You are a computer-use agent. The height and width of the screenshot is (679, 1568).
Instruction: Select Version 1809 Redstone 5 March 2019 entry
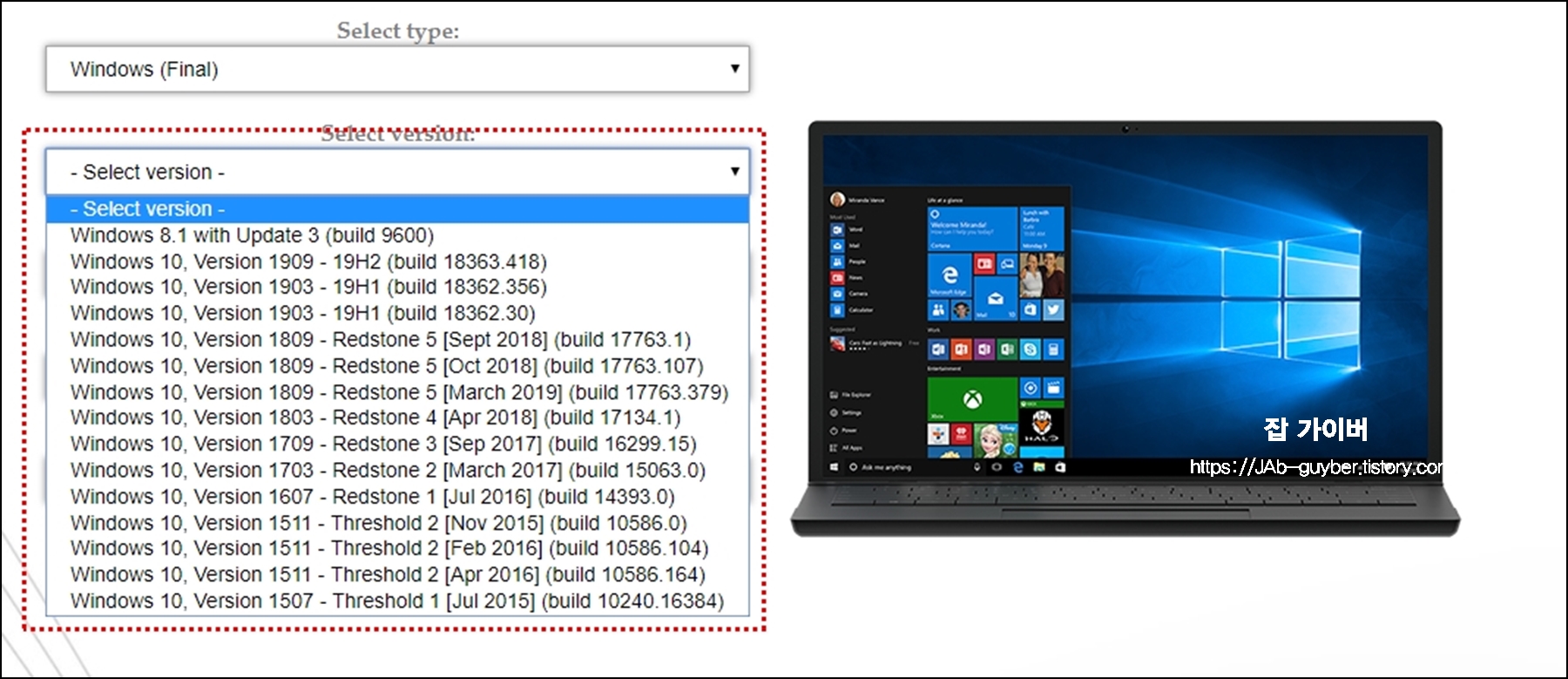[x=397, y=392]
